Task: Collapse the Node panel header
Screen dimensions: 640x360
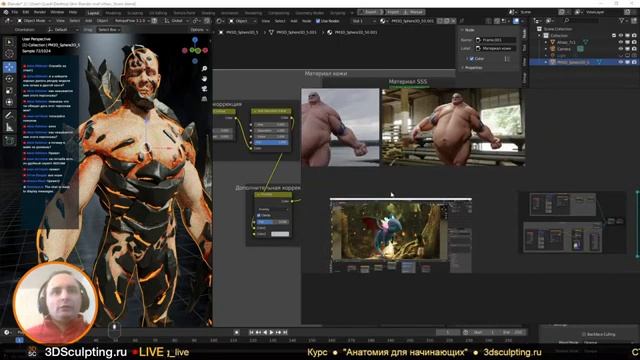Action: (468, 30)
